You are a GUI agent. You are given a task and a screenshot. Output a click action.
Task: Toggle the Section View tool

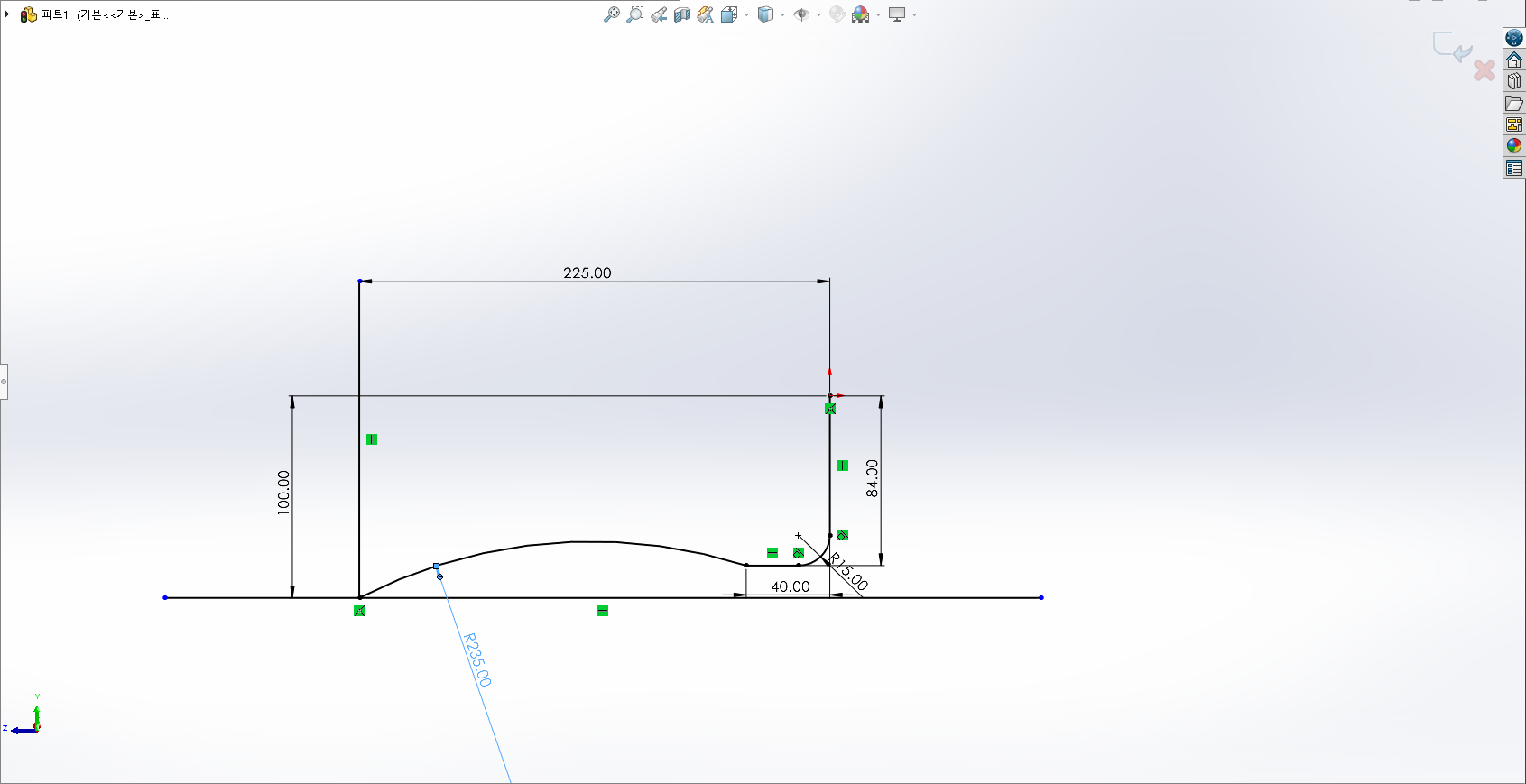point(682,14)
